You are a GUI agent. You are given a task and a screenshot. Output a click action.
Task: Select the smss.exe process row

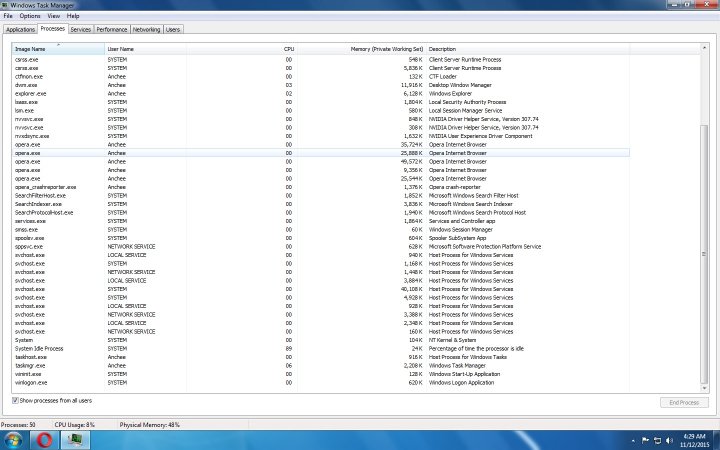[x=321, y=230]
